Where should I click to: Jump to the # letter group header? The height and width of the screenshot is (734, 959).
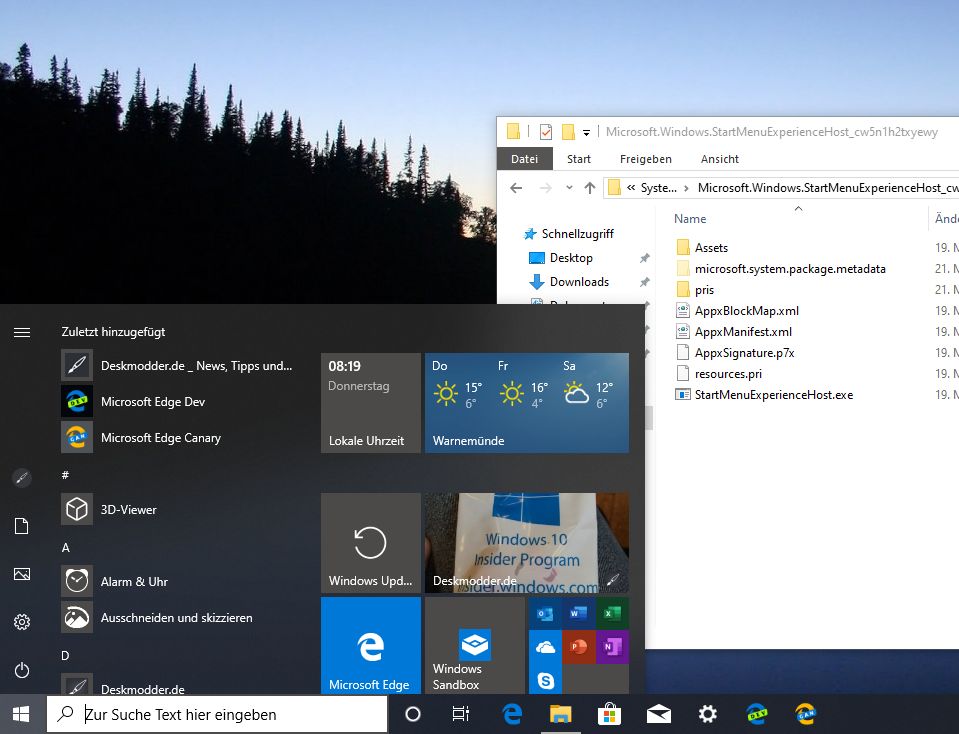65,475
